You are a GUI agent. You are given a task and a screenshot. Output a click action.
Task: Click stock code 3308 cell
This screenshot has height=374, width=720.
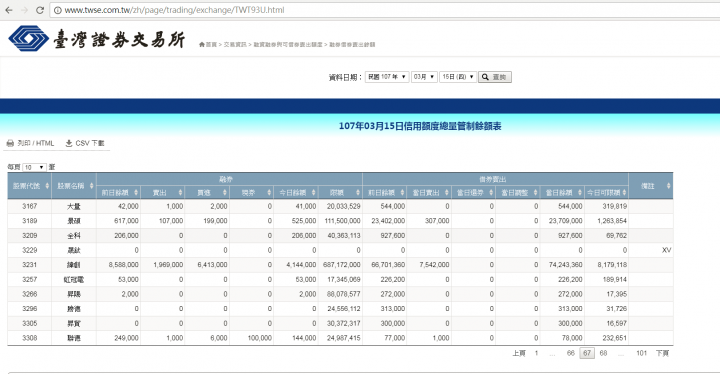(x=29, y=338)
